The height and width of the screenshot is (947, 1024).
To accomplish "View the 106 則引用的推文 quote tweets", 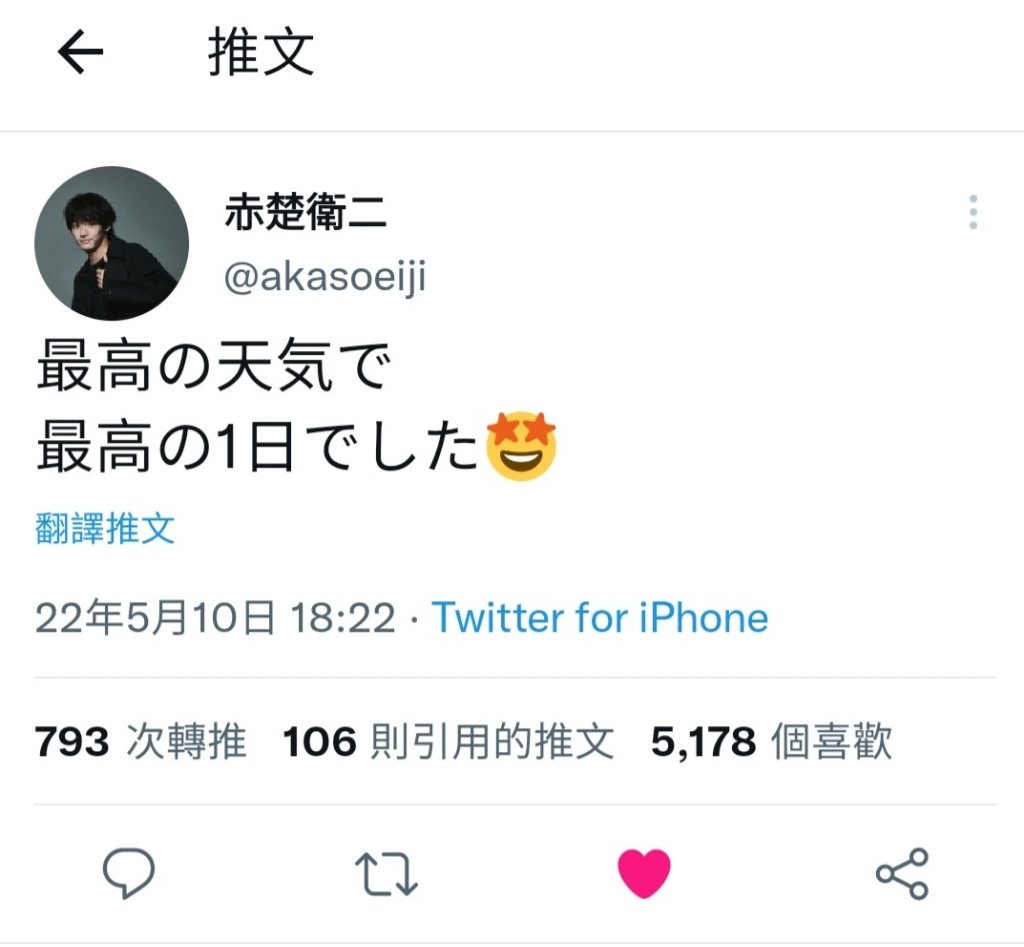I will [x=449, y=741].
